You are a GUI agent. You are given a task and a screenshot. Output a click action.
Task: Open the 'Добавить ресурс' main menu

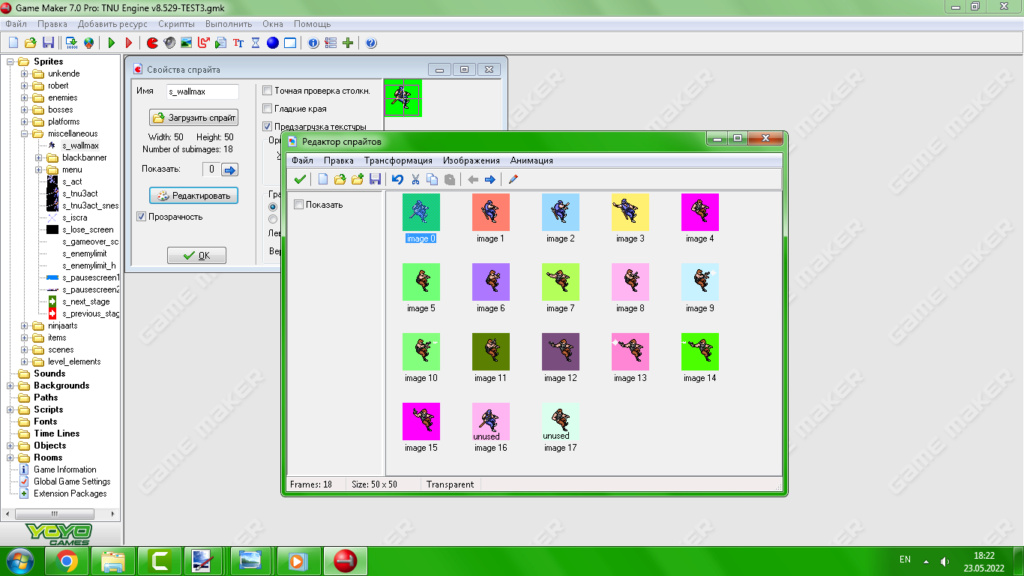coord(112,24)
